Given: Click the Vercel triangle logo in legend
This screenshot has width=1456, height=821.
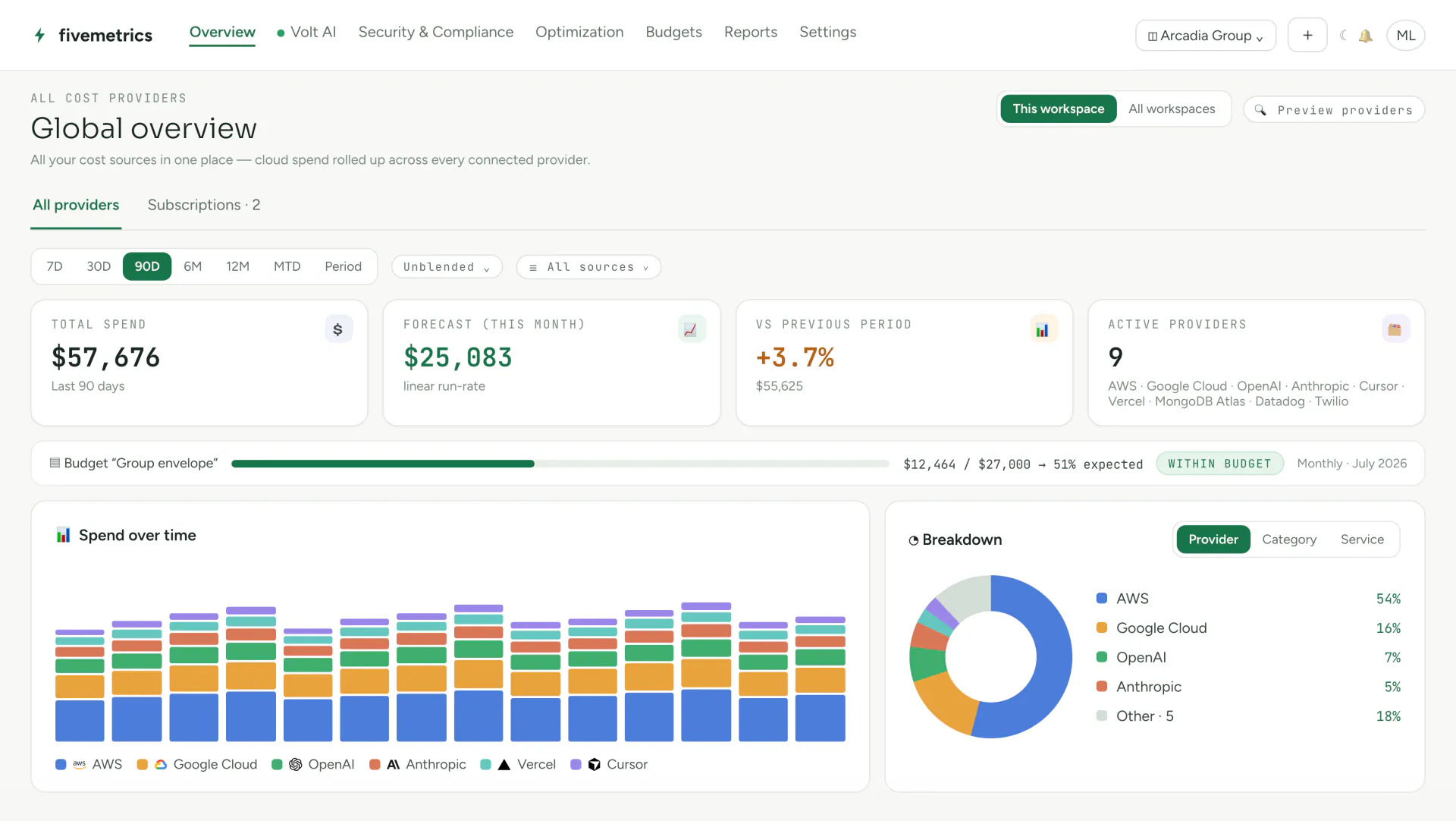Looking at the screenshot, I should (504, 764).
